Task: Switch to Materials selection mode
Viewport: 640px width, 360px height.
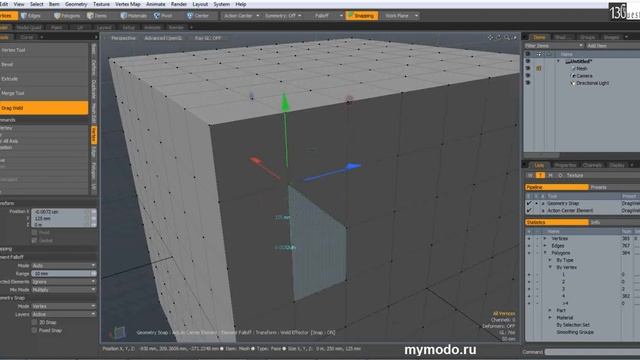Action: (x=134, y=16)
